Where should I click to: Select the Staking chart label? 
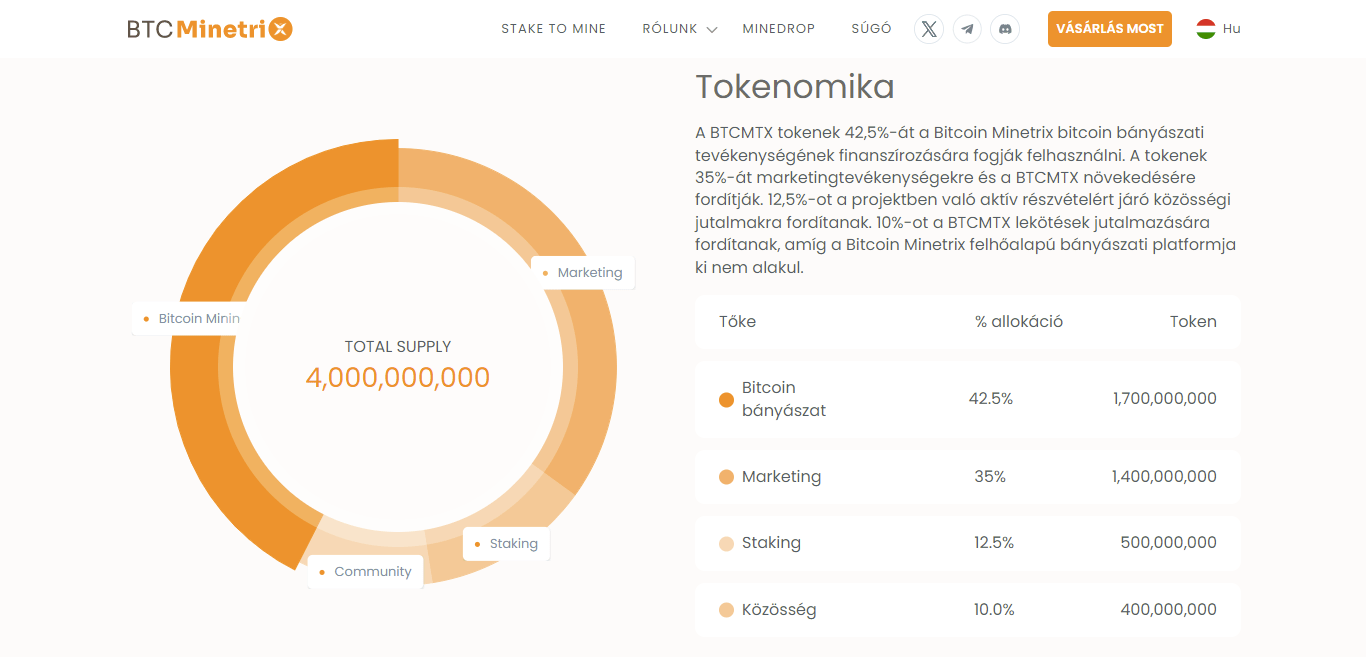tap(506, 544)
